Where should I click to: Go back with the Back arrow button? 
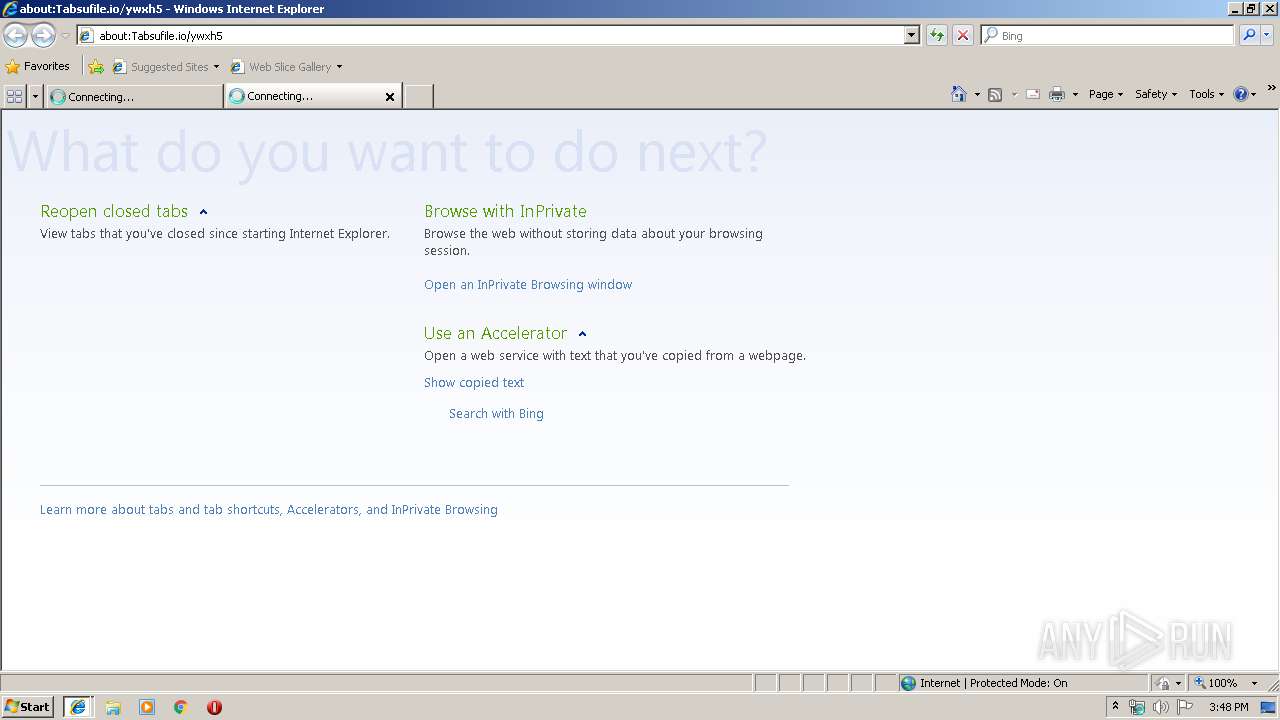tap(15, 35)
